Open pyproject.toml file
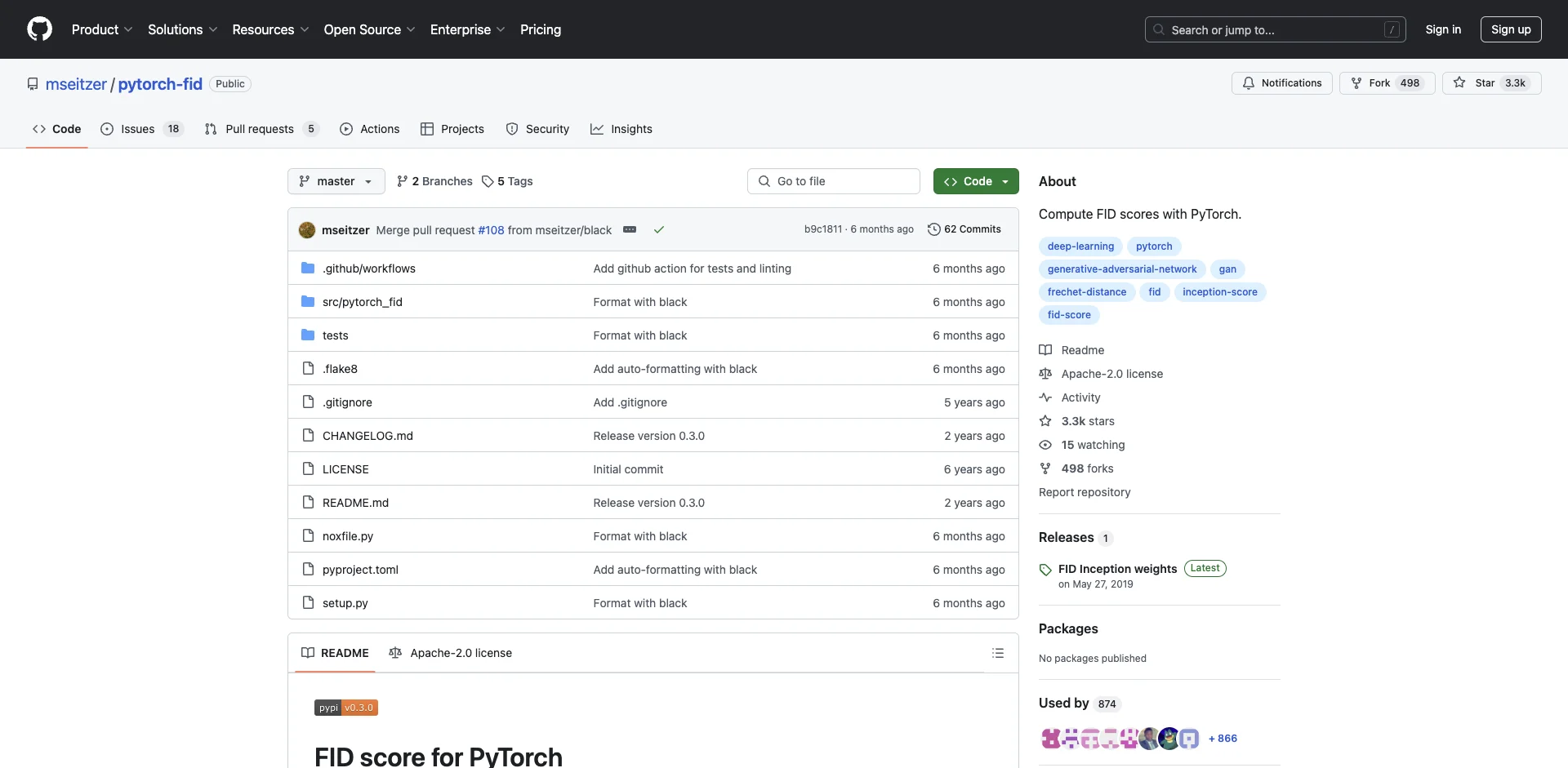The image size is (1568, 768). [360, 570]
